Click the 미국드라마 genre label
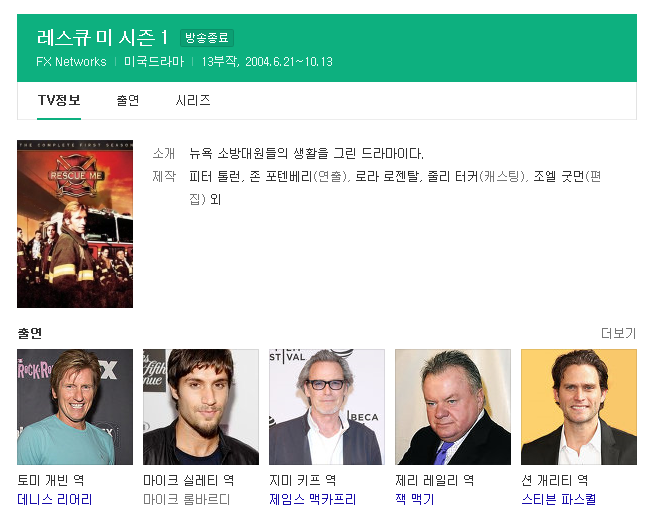The width and height of the screenshot is (654, 522). point(154,62)
